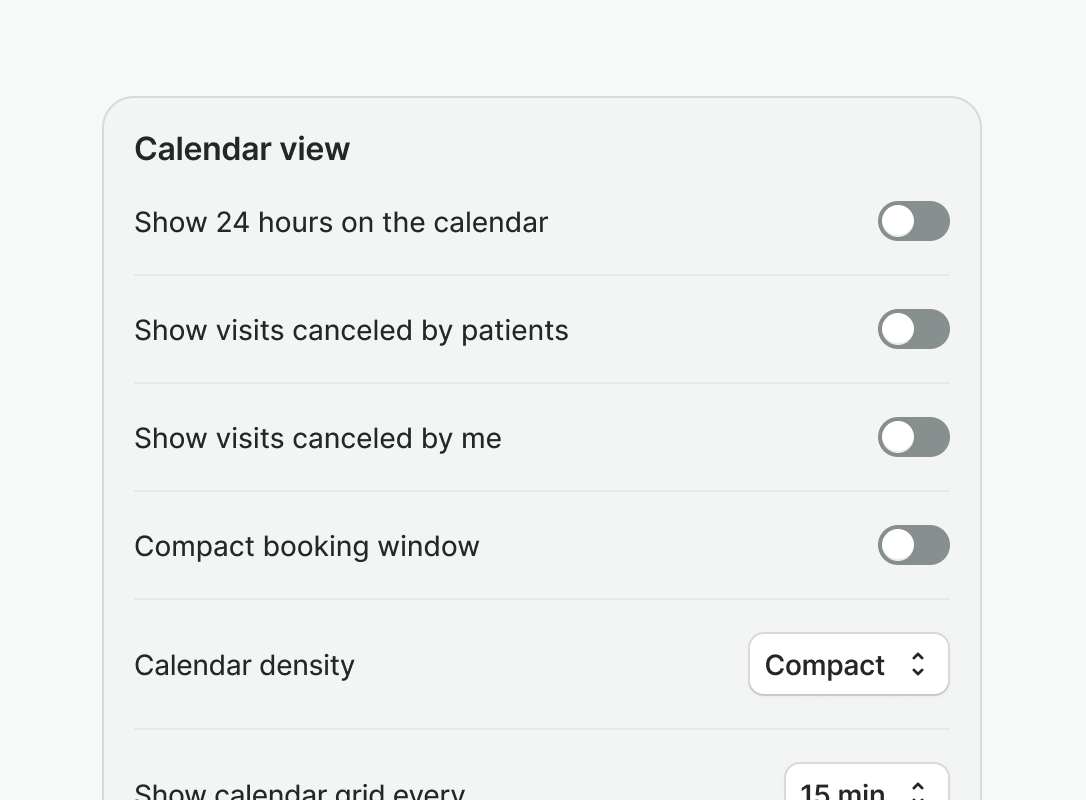Open the Calendar density dropdown

pyautogui.click(x=848, y=664)
